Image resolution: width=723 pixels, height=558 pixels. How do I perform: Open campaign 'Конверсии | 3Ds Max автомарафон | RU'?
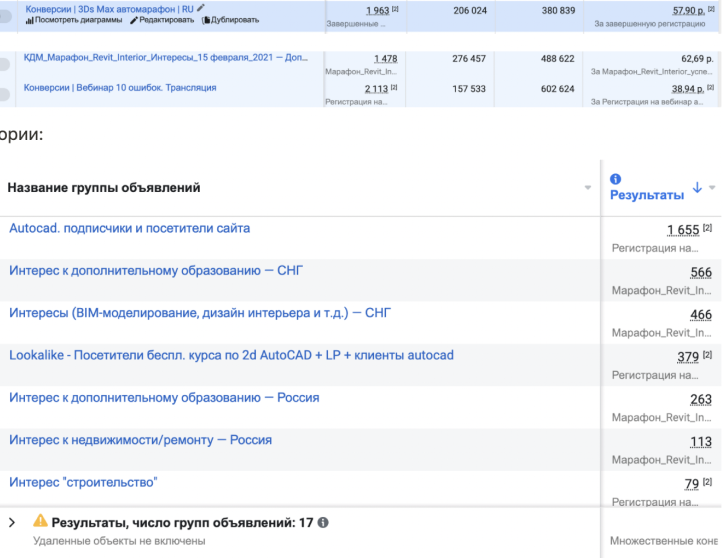point(109,9)
